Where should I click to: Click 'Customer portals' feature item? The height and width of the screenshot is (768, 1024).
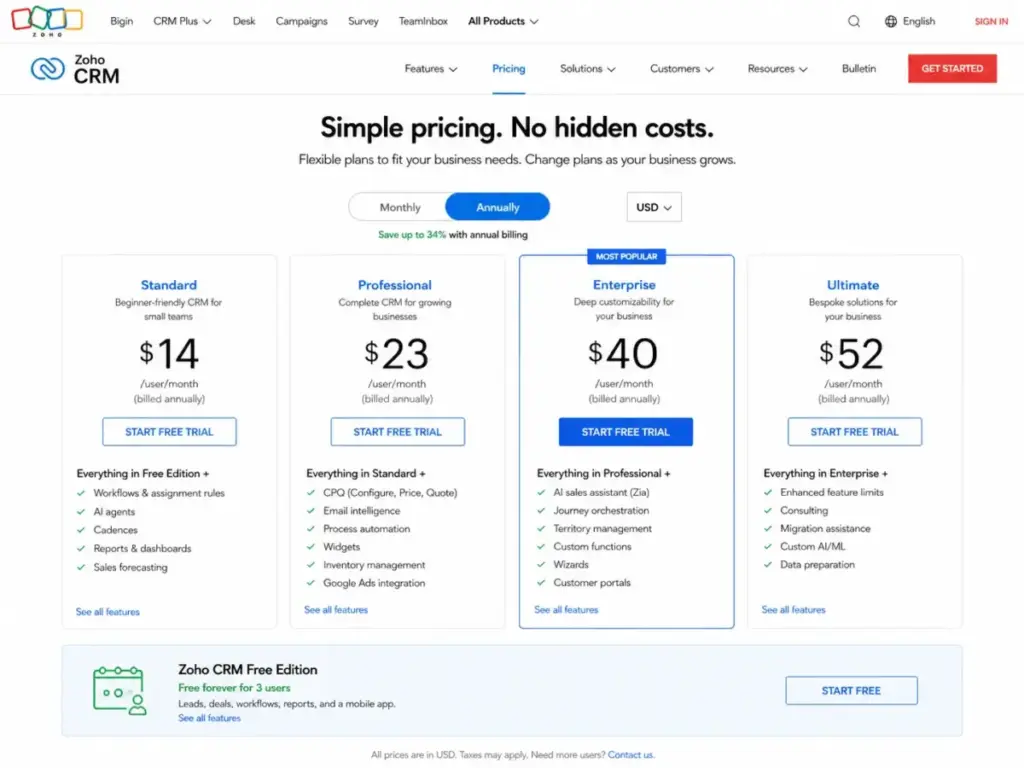tap(592, 582)
